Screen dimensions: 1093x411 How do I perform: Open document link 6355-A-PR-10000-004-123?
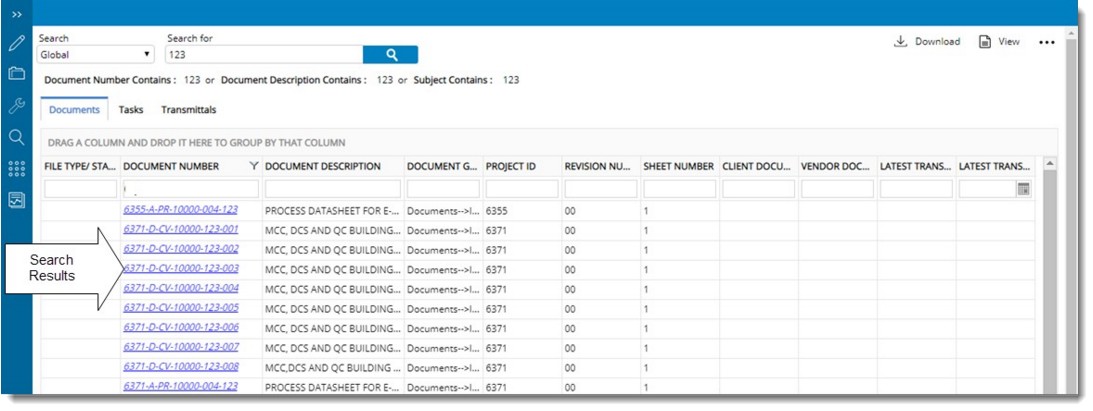[180, 210]
